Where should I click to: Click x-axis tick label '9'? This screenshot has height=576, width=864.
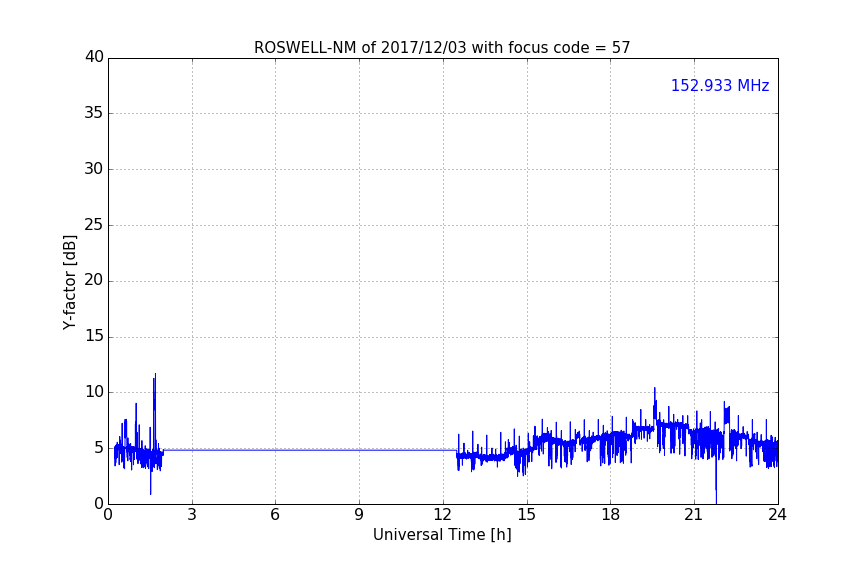point(359,515)
